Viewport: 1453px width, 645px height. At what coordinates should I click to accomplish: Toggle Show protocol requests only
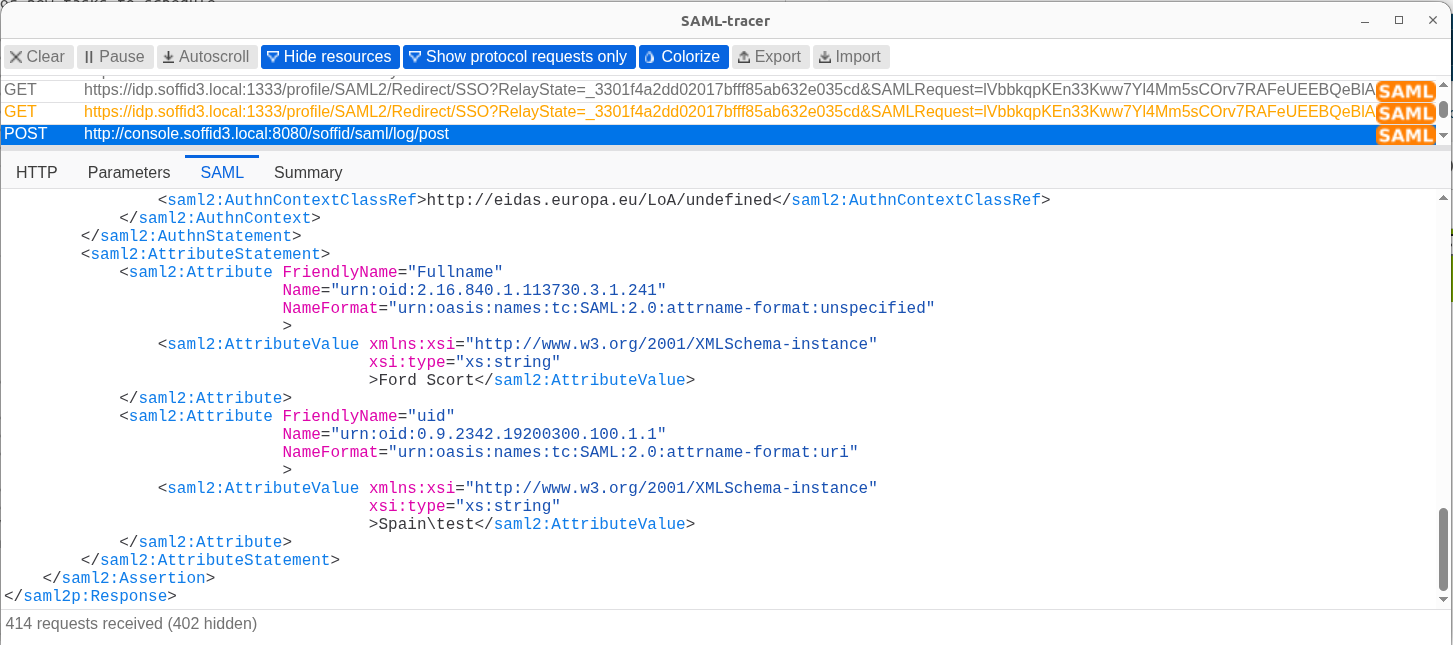click(x=518, y=57)
